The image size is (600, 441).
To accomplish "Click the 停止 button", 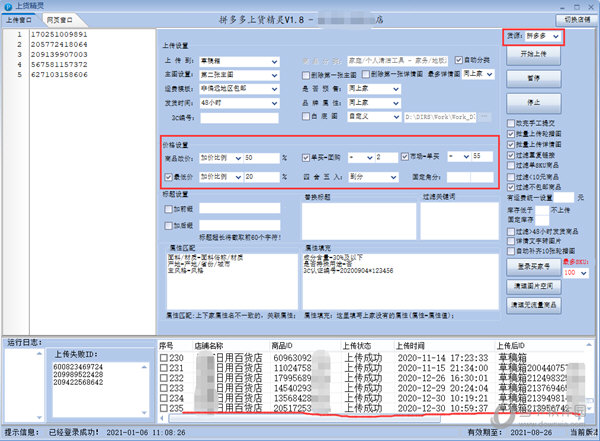I will (x=534, y=103).
